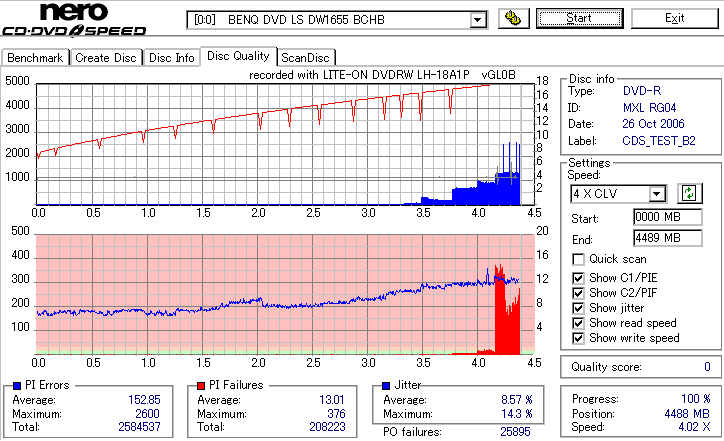Switch to the Benchmark tab
The image size is (724, 441).
click(35, 58)
